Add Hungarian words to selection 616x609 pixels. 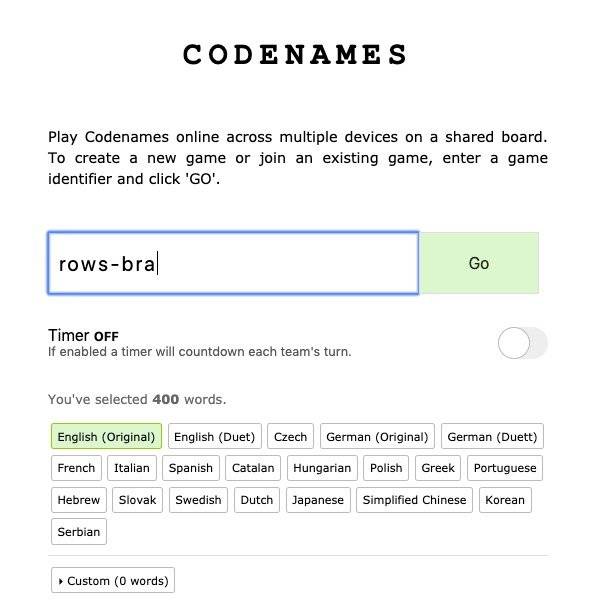pyautogui.click(x=322, y=468)
